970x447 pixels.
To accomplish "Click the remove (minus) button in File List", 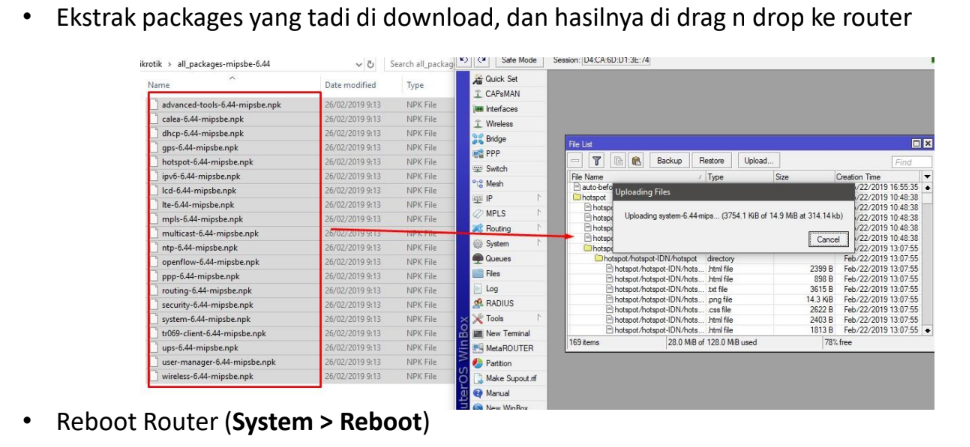I will pyautogui.click(x=576, y=161).
